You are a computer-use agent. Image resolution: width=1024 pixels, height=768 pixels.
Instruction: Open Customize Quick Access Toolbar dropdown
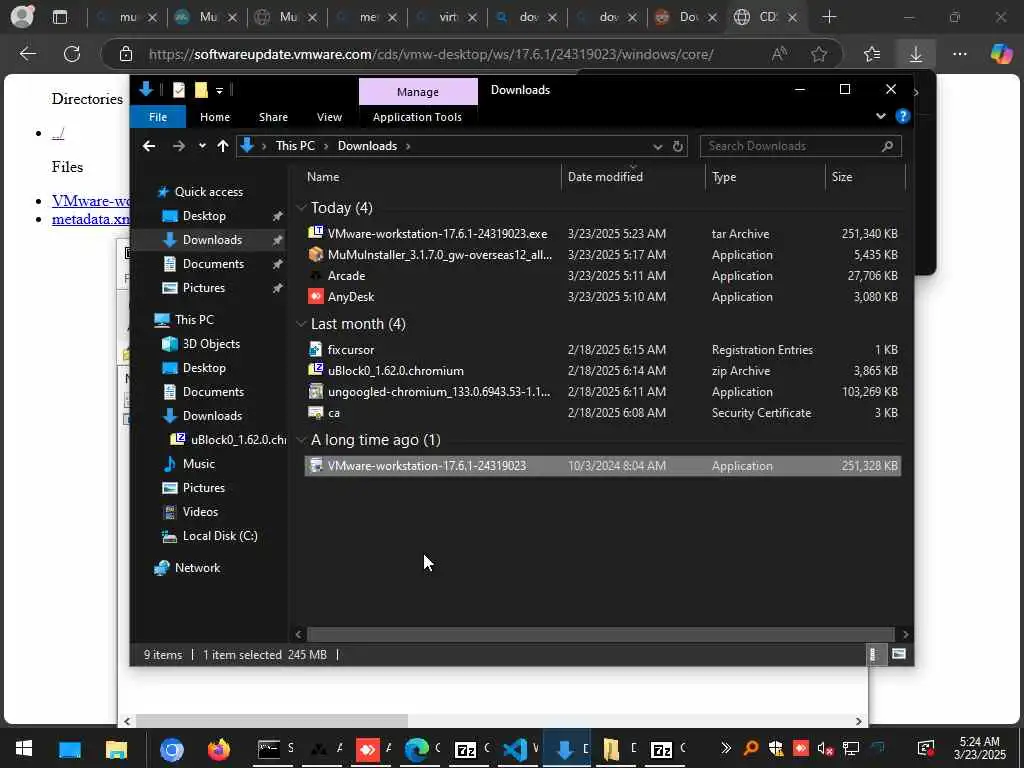pos(219,91)
